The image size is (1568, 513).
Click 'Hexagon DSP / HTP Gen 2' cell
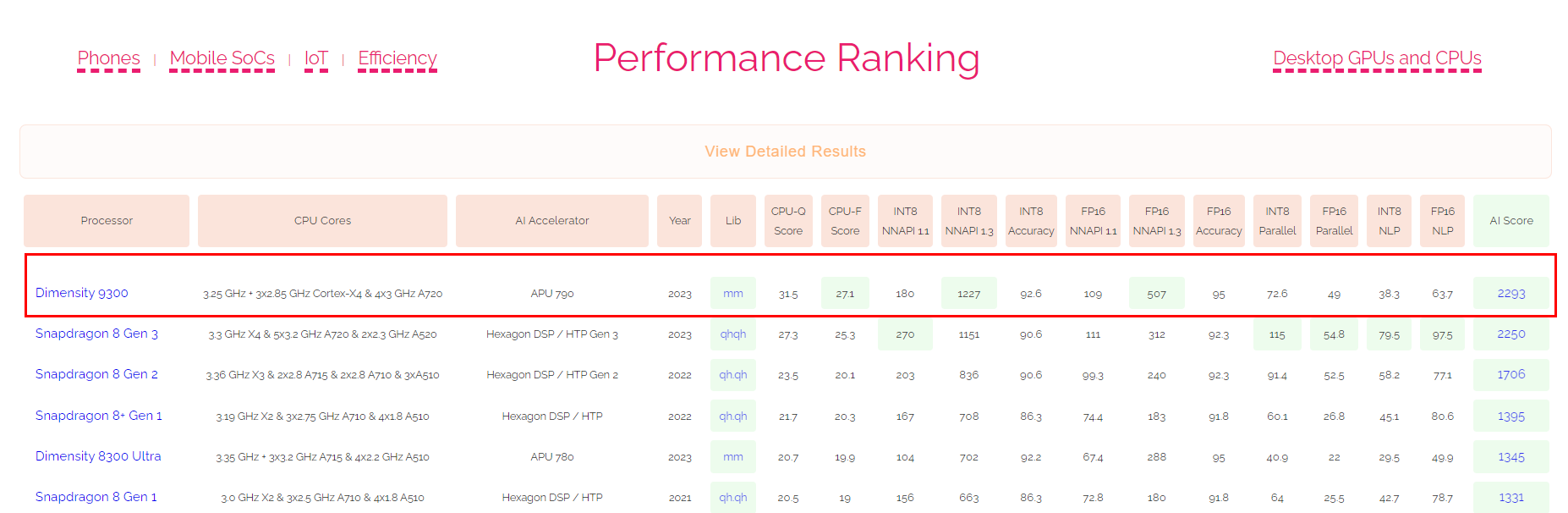point(552,375)
